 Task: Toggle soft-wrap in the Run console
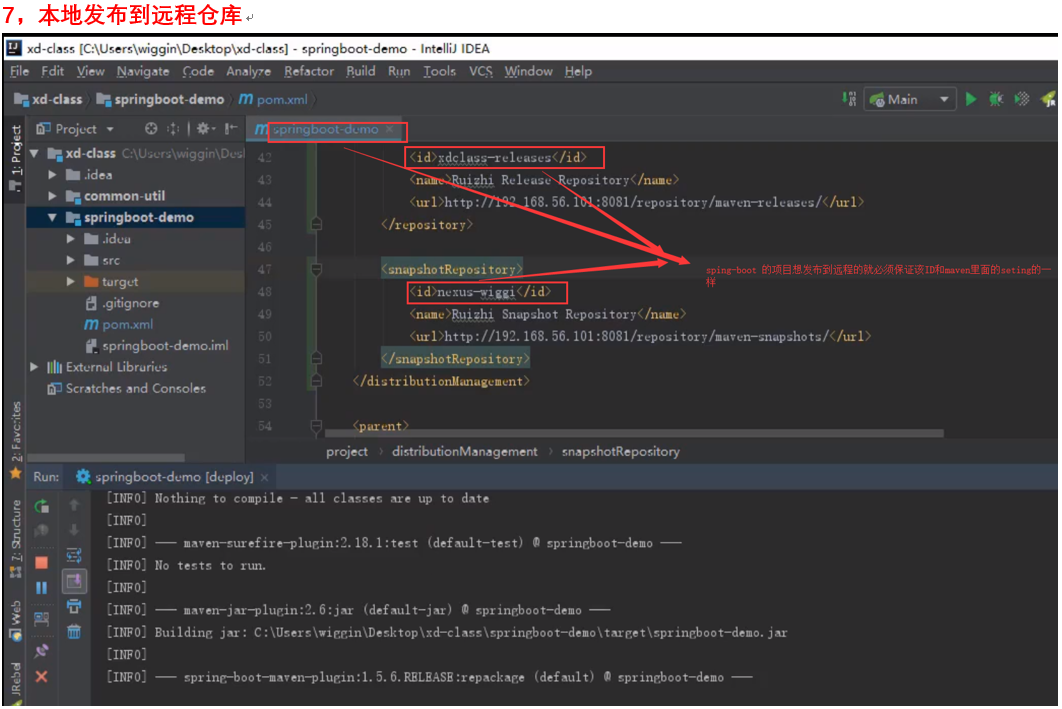click(74, 555)
